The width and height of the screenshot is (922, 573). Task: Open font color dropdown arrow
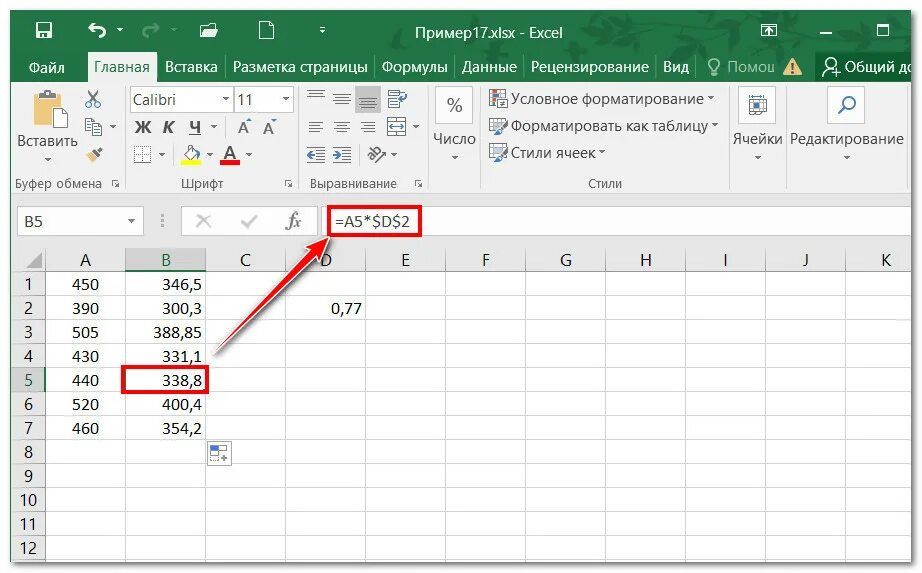[x=249, y=155]
